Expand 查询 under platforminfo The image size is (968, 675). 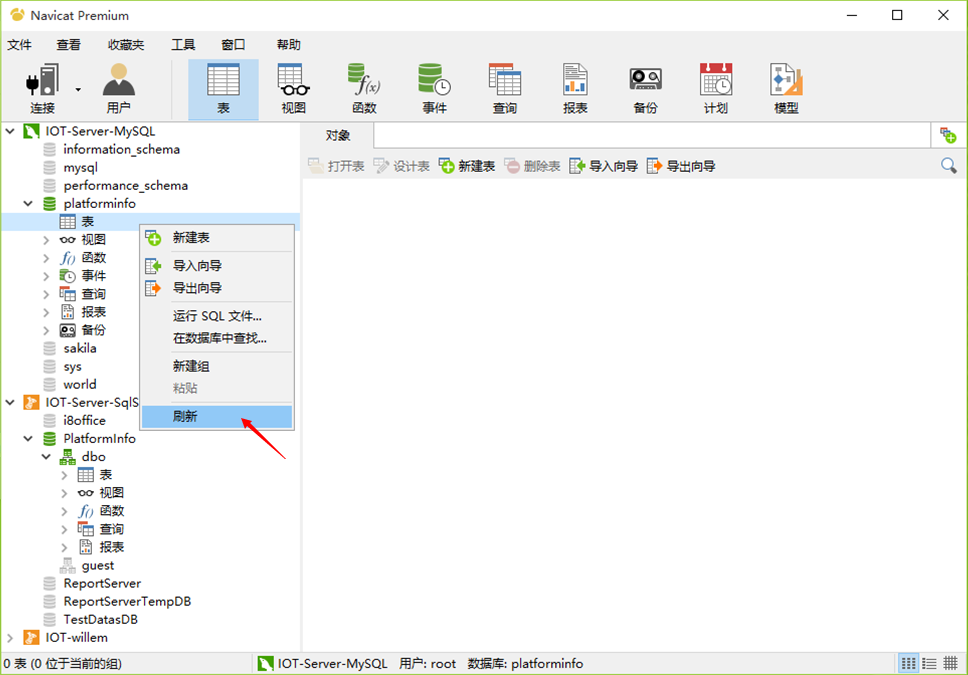46,294
